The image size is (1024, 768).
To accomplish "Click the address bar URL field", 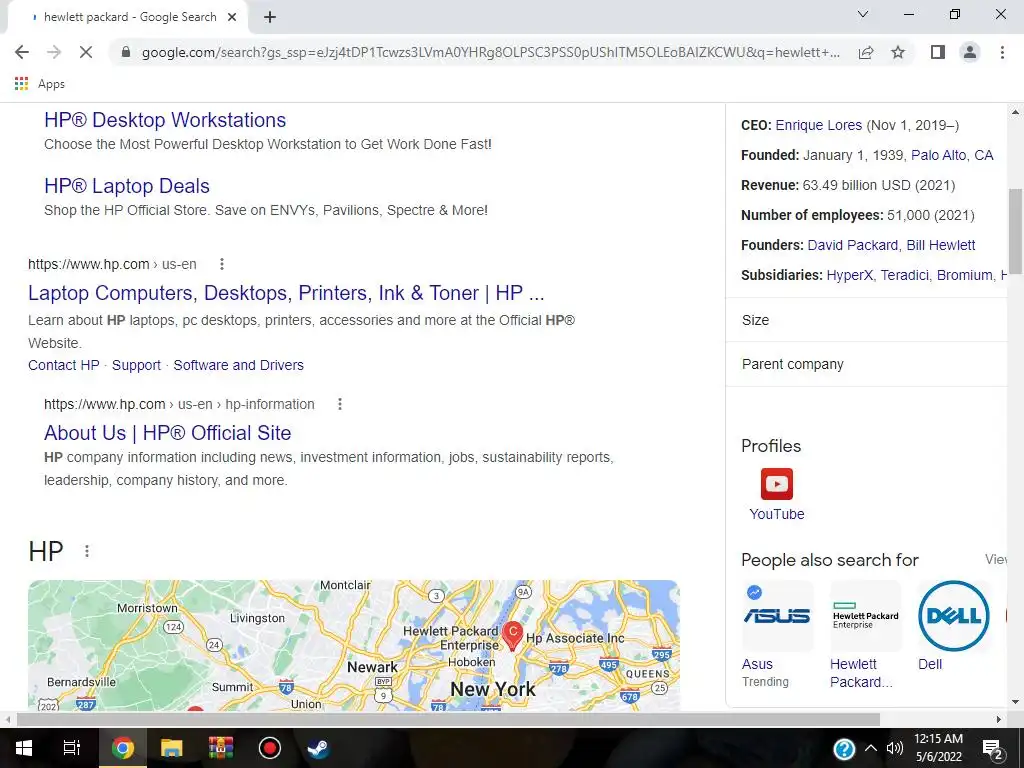I will (x=490, y=52).
